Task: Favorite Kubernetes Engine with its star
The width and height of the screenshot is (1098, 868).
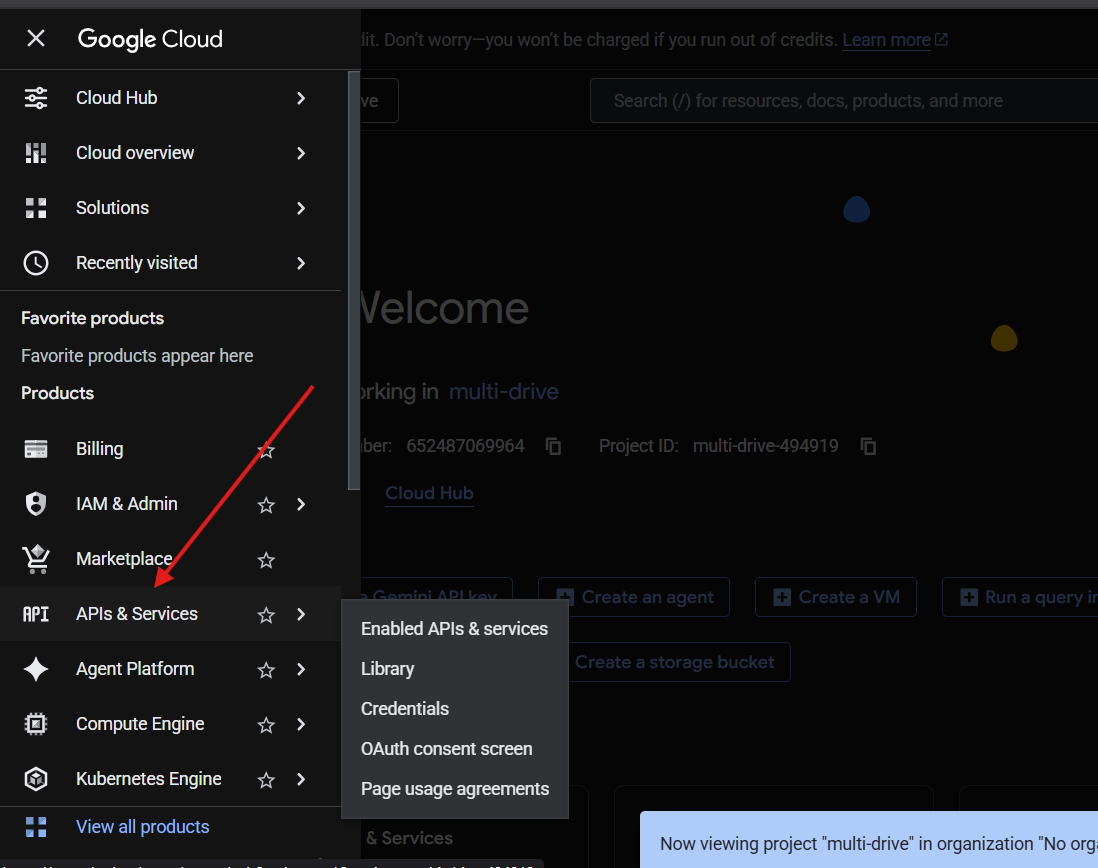Action: pyautogui.click(x=266, y=780)
